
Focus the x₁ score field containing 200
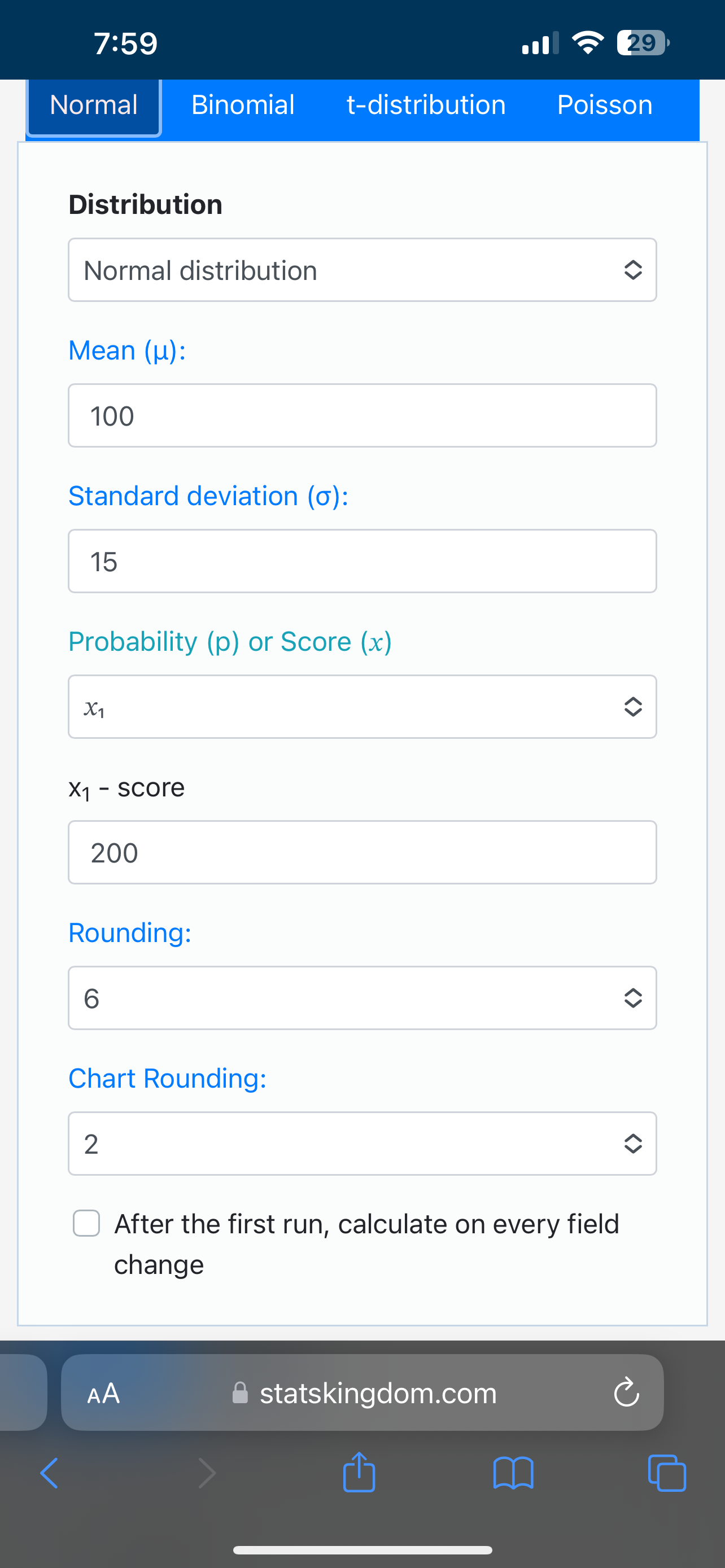coord(362,852)
